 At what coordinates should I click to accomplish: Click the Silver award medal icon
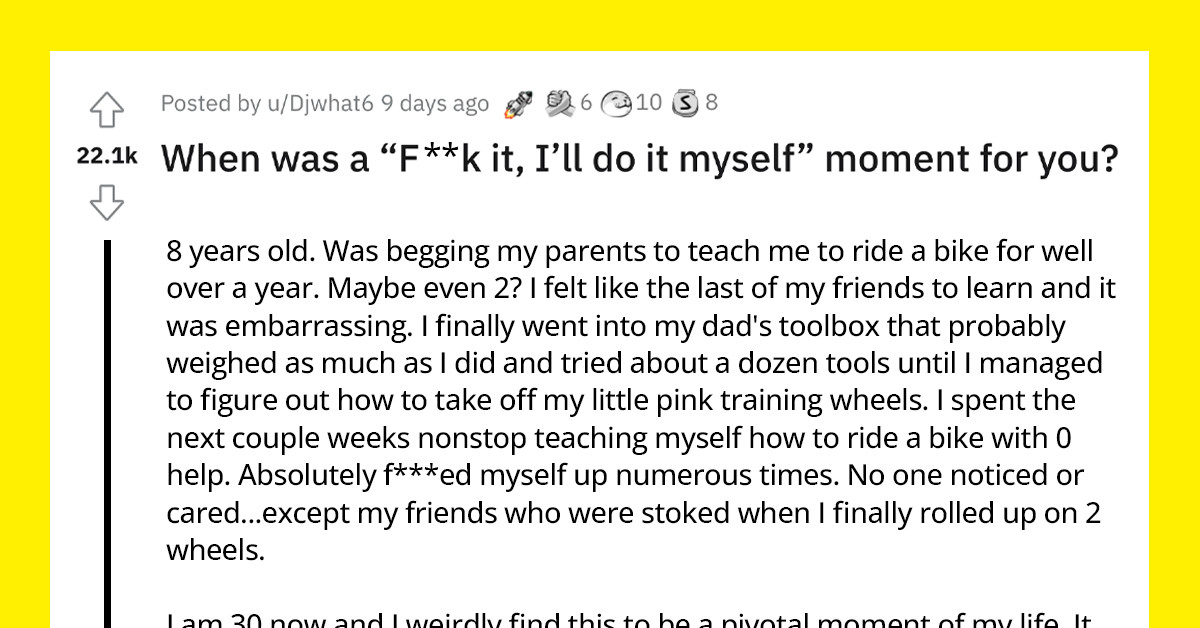tap(687, 101)
